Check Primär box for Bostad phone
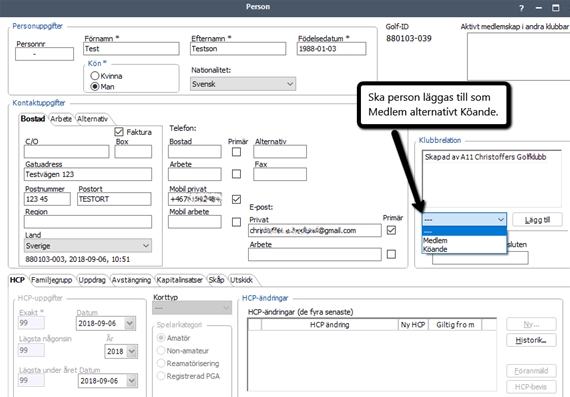The image size is (570, 397). click(x=236, y=152)
